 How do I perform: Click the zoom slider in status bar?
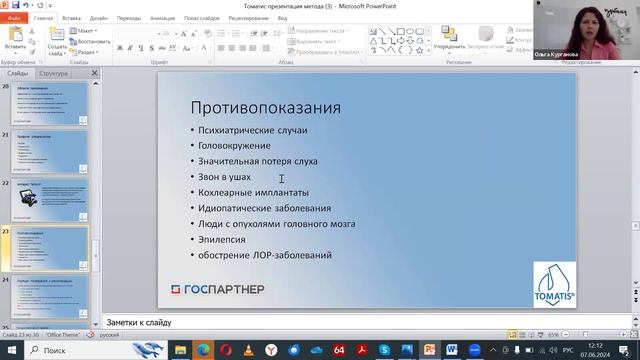pyautogui.click(x=586, y=335)
